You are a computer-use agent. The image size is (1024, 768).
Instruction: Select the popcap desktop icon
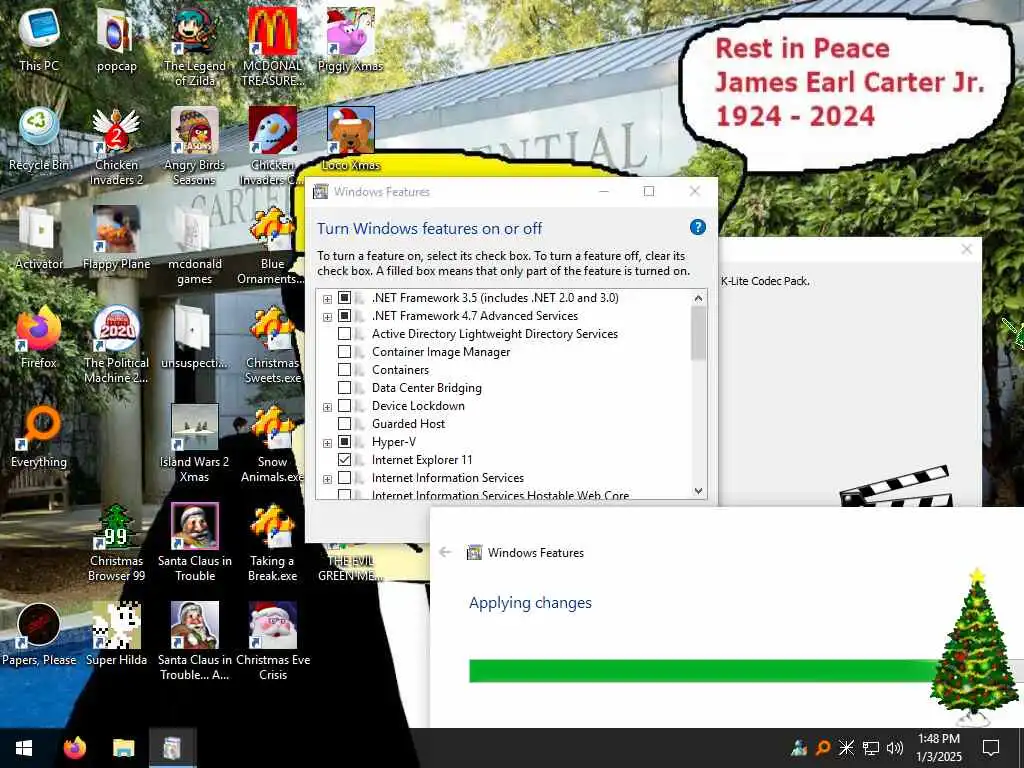116,40
